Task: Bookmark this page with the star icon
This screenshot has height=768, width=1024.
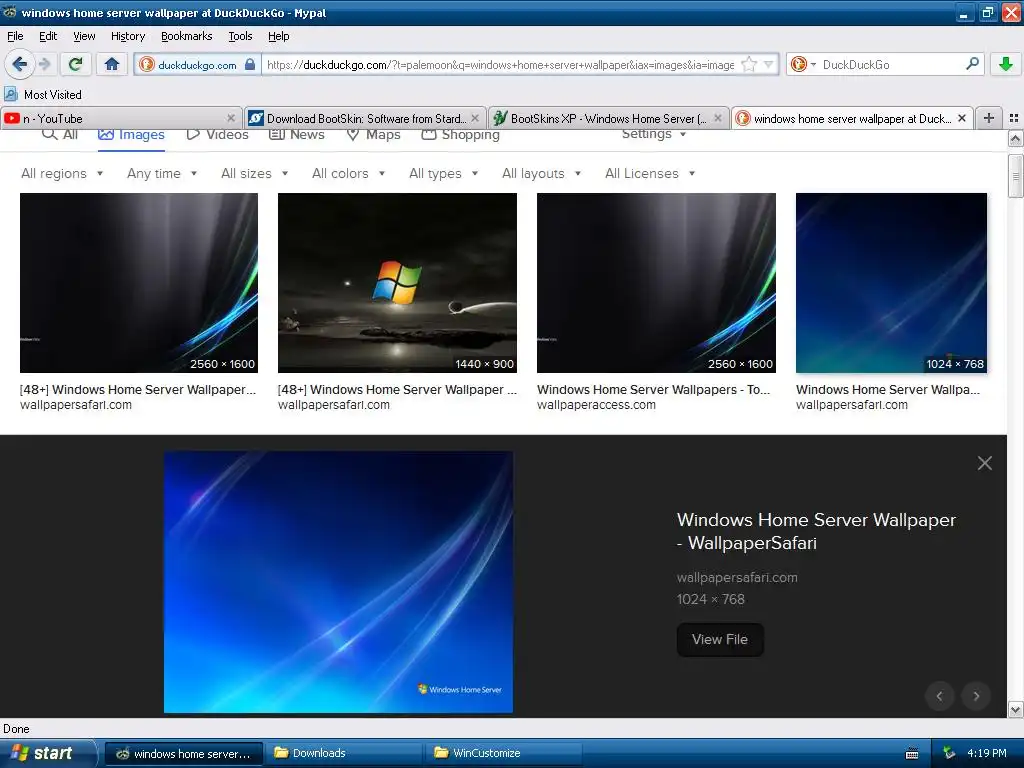Action: pos(749,65)
